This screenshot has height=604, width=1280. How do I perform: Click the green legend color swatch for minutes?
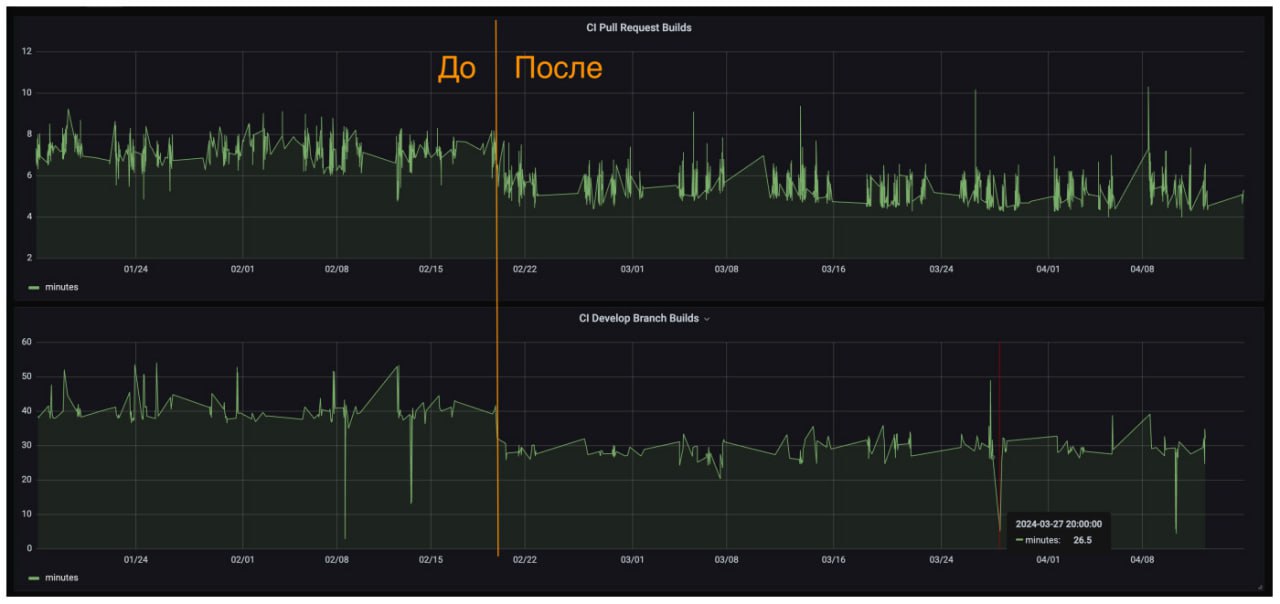tap(31, 287)
